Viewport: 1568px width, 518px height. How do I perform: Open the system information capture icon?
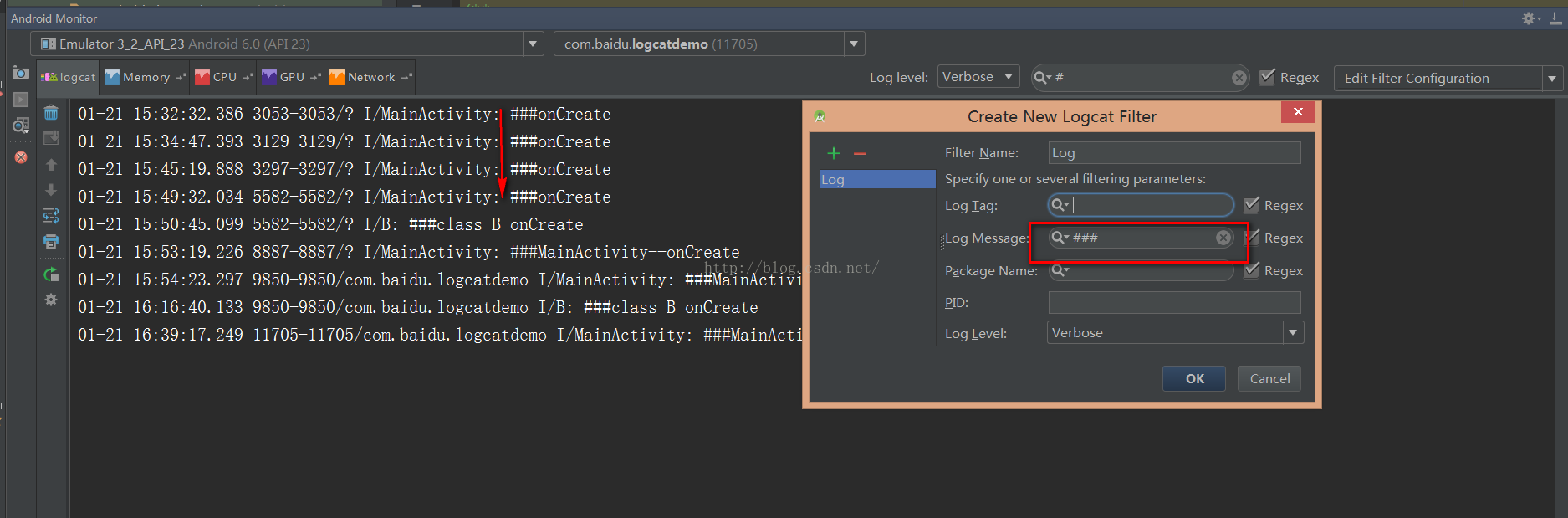pyautogui.click(x=21, y=126)
